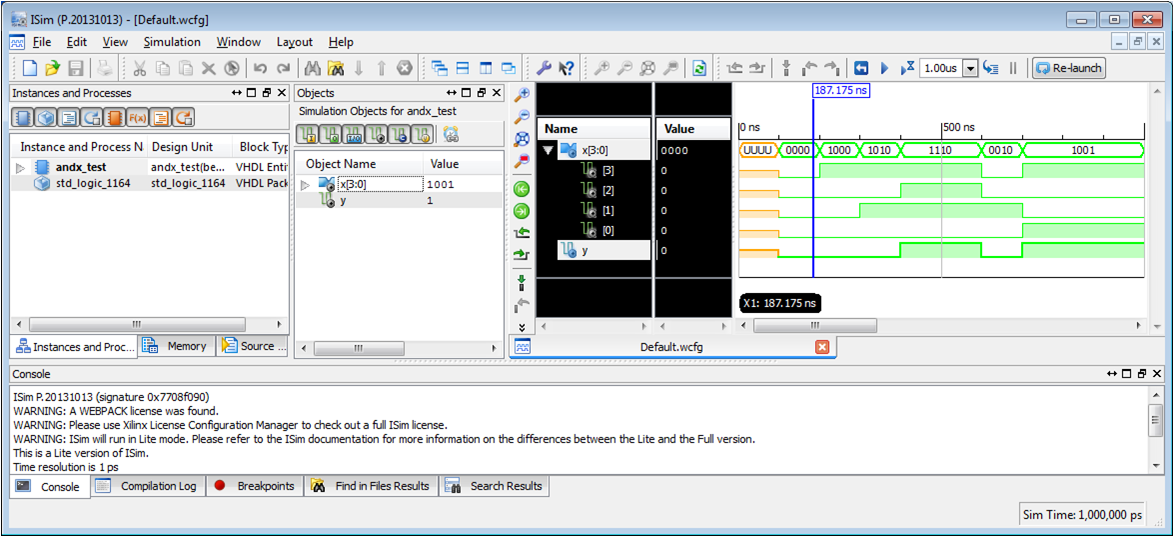
Task: Switch to the Compilation Log tab
Action: pyautogui.click(x=149, y=486)
